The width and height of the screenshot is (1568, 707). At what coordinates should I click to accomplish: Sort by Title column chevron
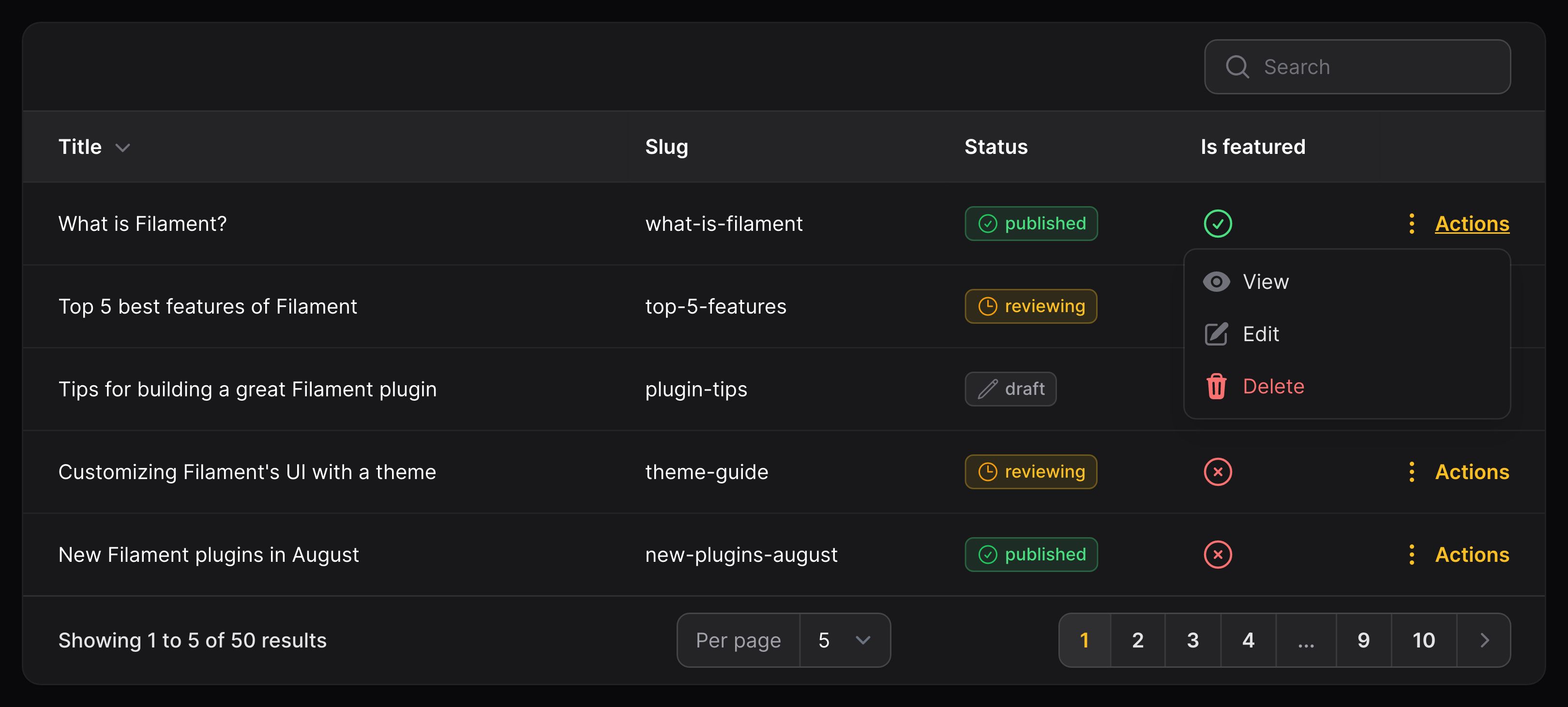tap(123, 148)
